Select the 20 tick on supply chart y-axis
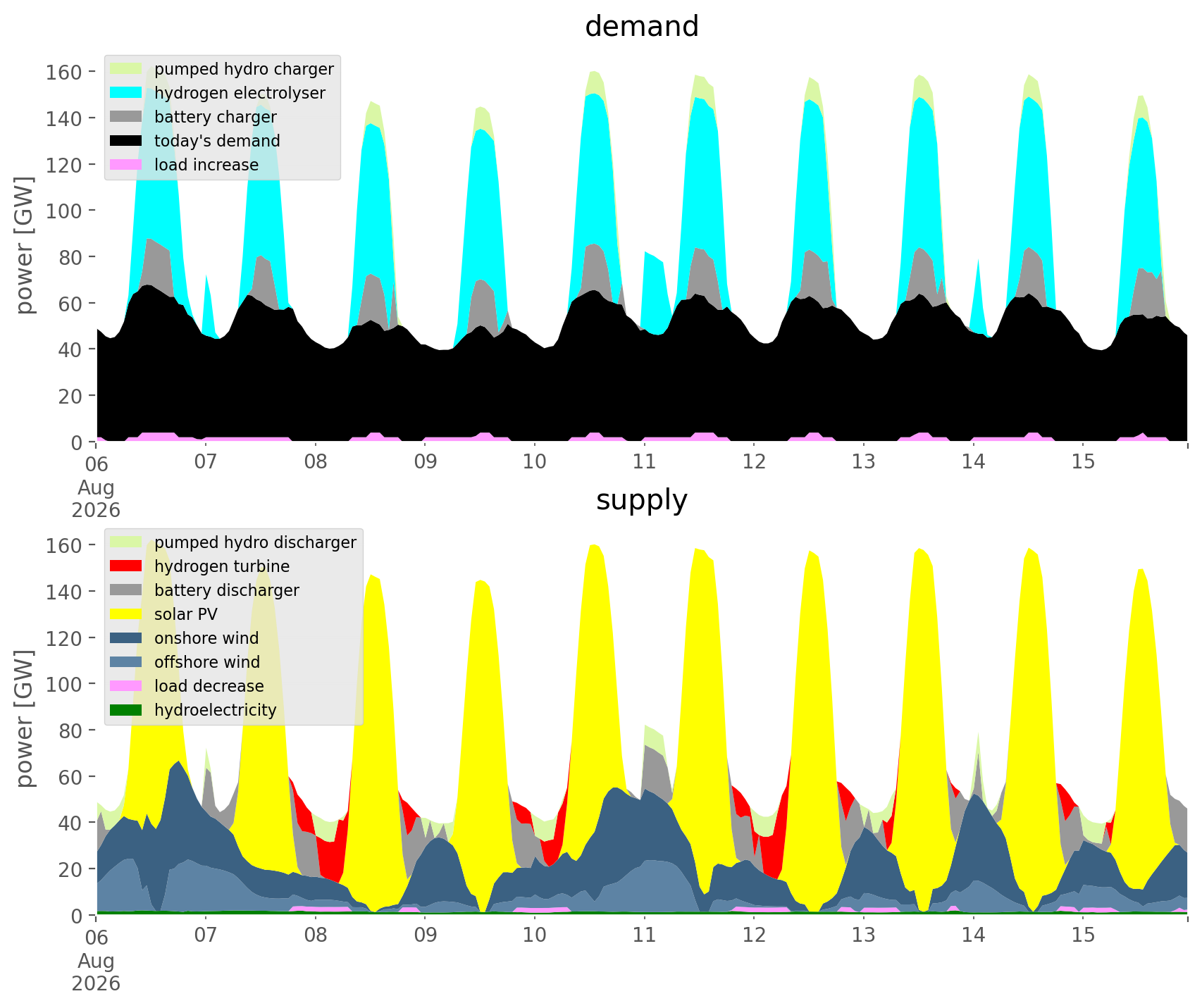Viewport: 1202px width, 1008px height. coord(70,869)
